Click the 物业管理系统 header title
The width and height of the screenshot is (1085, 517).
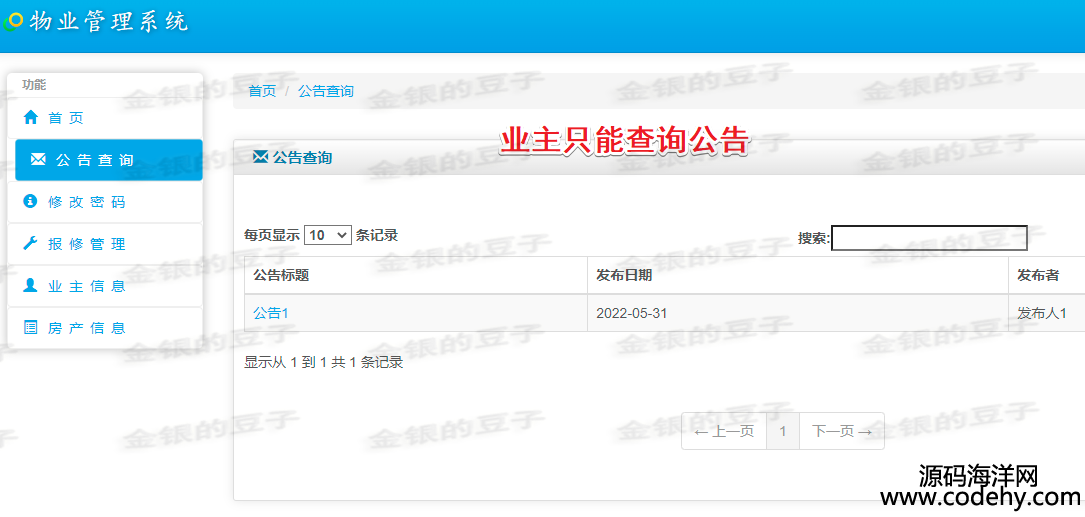click(109, 21)
